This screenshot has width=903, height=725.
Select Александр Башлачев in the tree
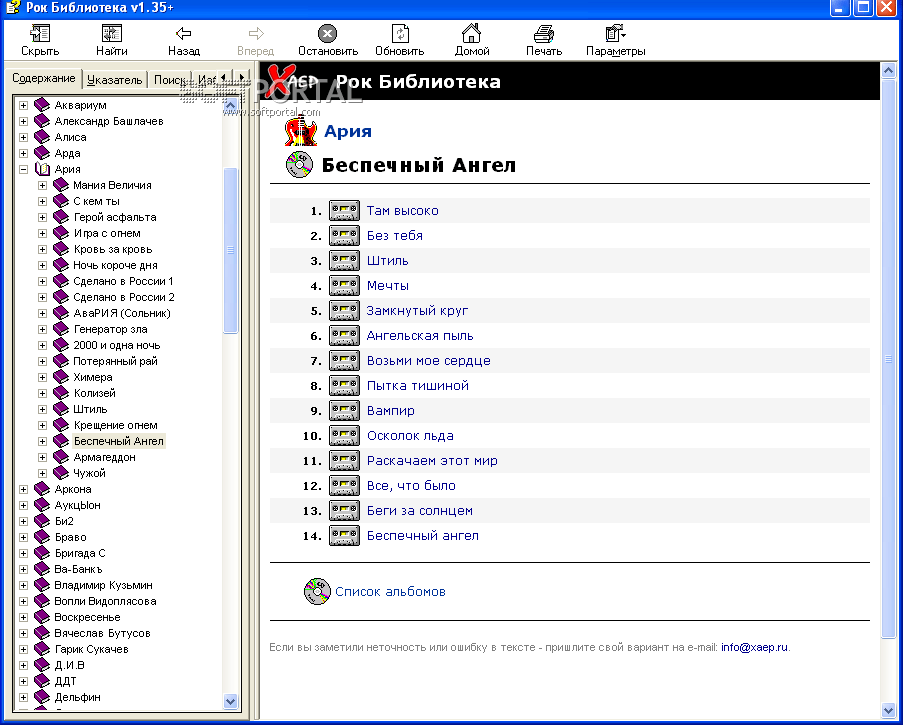point(109,122)
